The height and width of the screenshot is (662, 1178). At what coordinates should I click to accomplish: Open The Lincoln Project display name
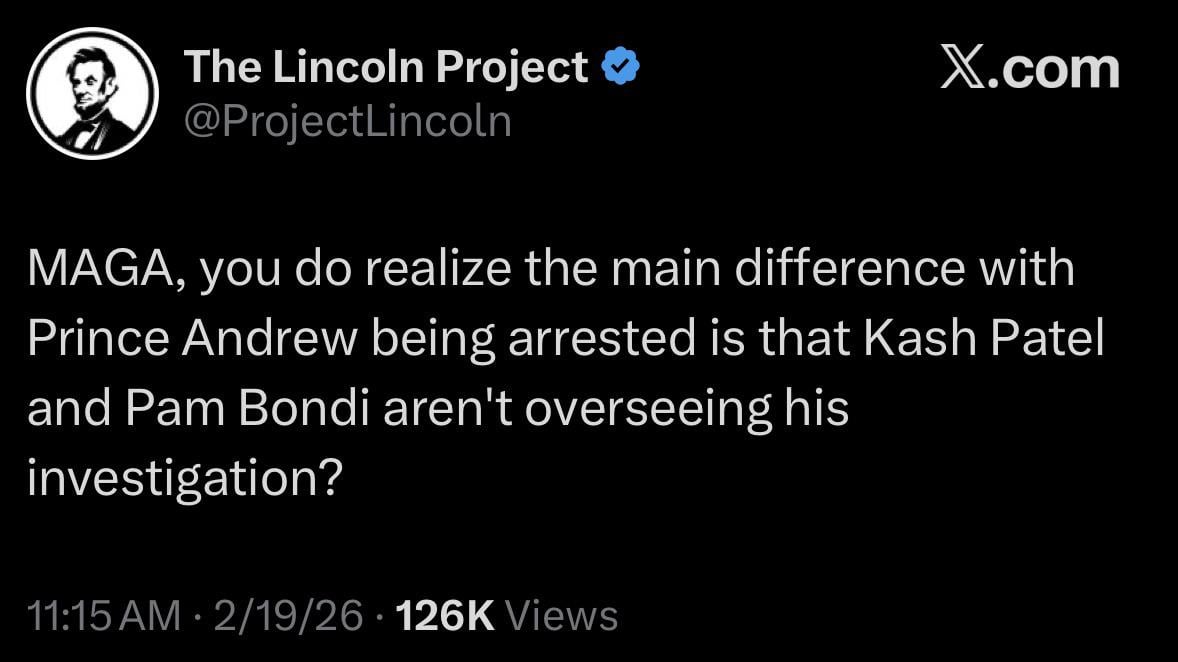click(386, 68)
